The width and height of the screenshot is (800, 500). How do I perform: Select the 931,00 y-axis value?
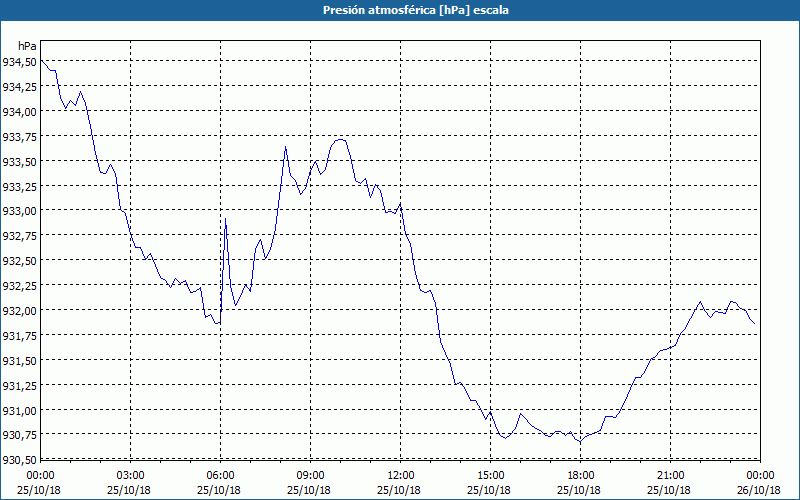coord(19,411)
